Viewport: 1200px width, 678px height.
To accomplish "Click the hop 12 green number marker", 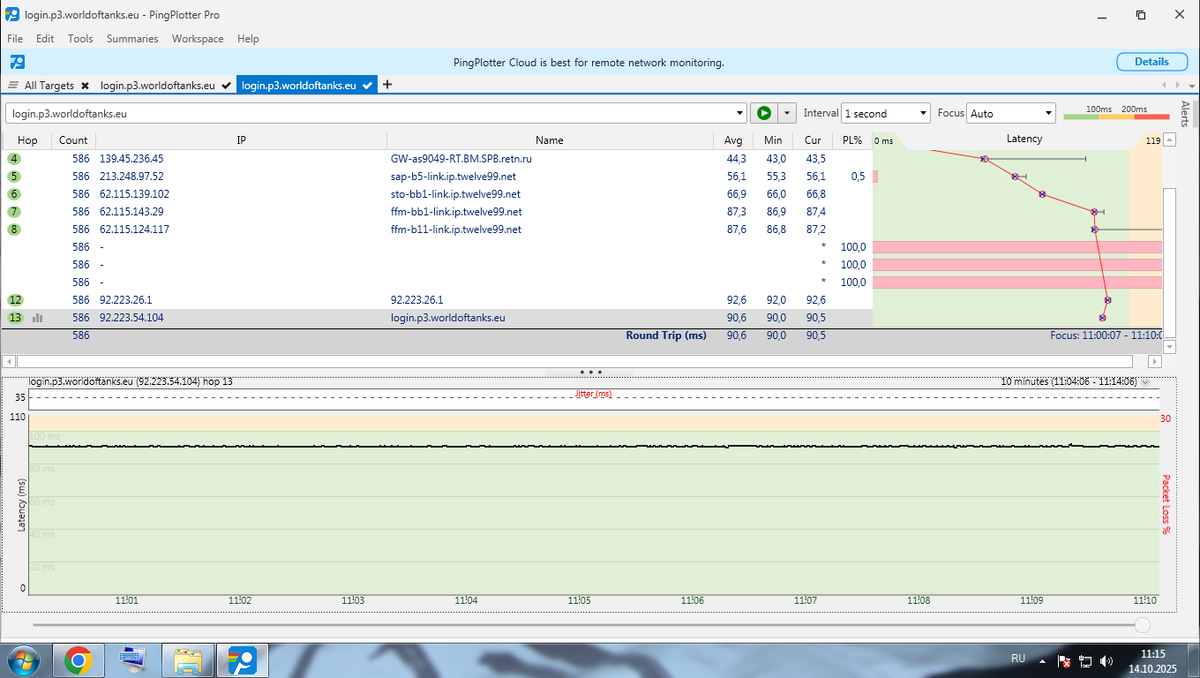I will (x=15, y=300).
